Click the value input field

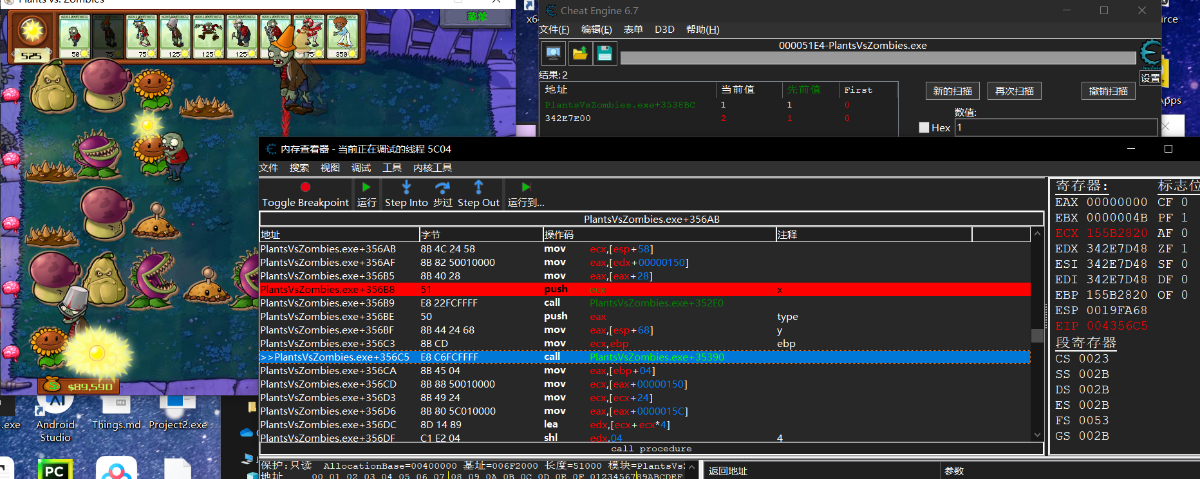pos(1056,128)
